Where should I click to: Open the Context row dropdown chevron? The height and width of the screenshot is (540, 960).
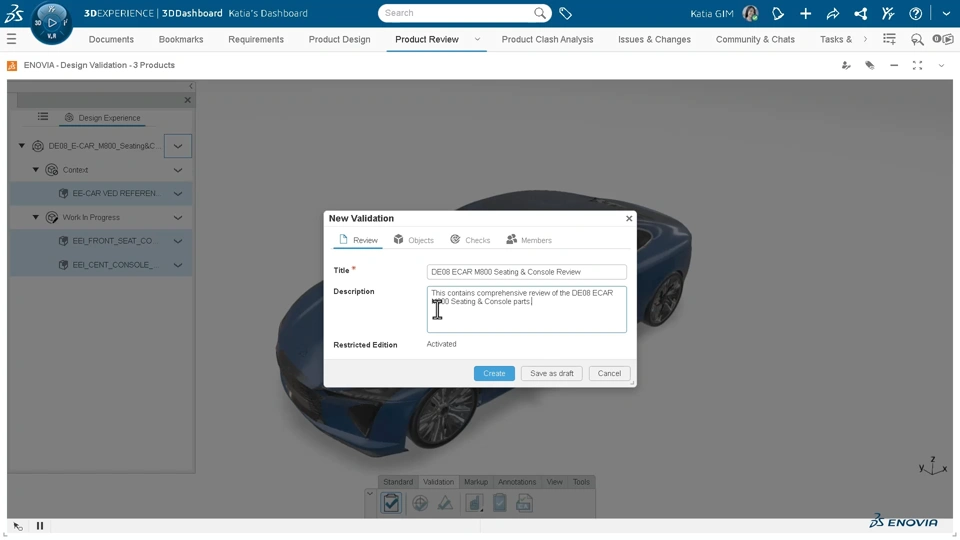tap(178, 170)
